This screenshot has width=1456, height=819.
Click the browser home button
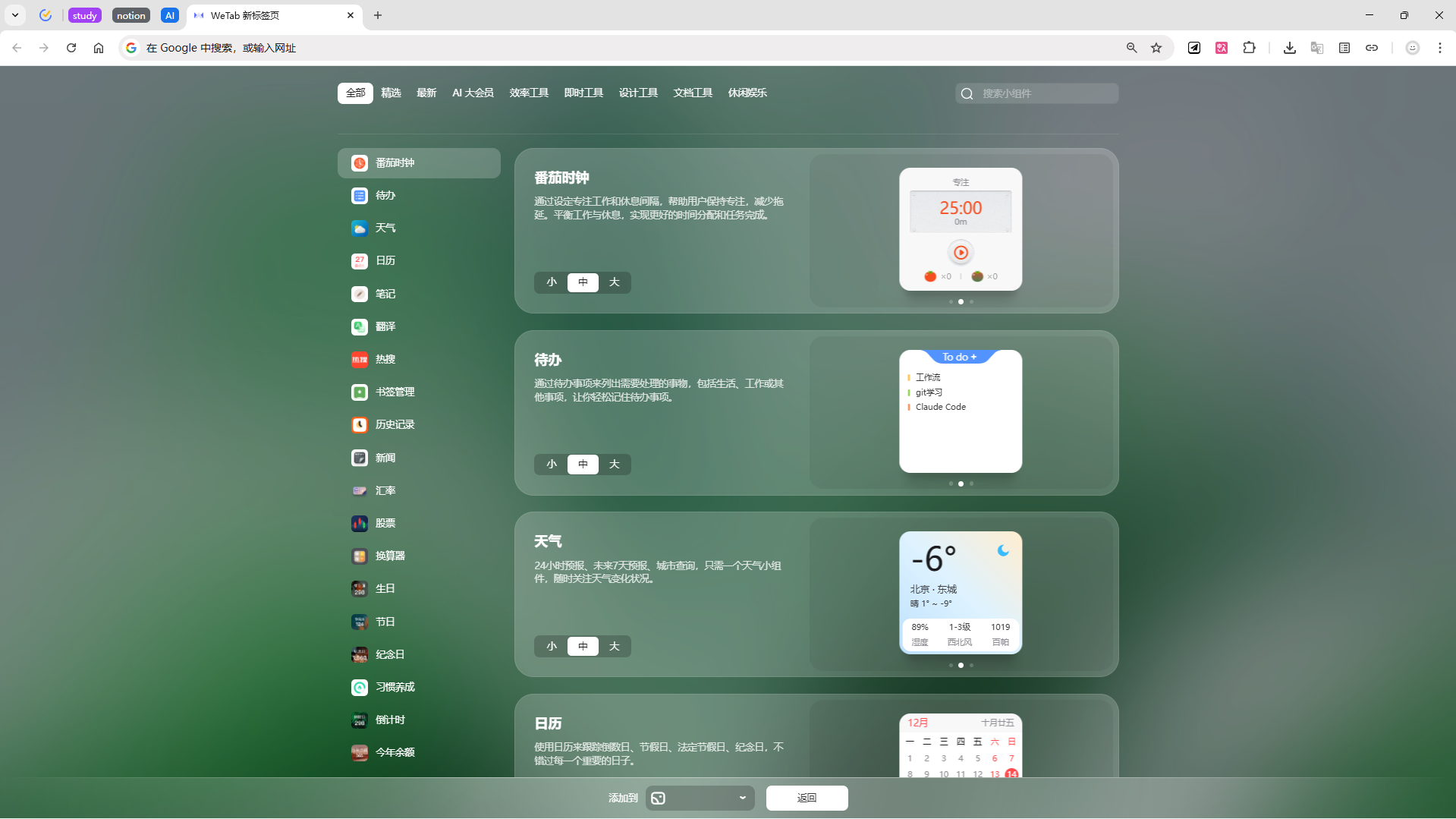(x=99, y=48)
